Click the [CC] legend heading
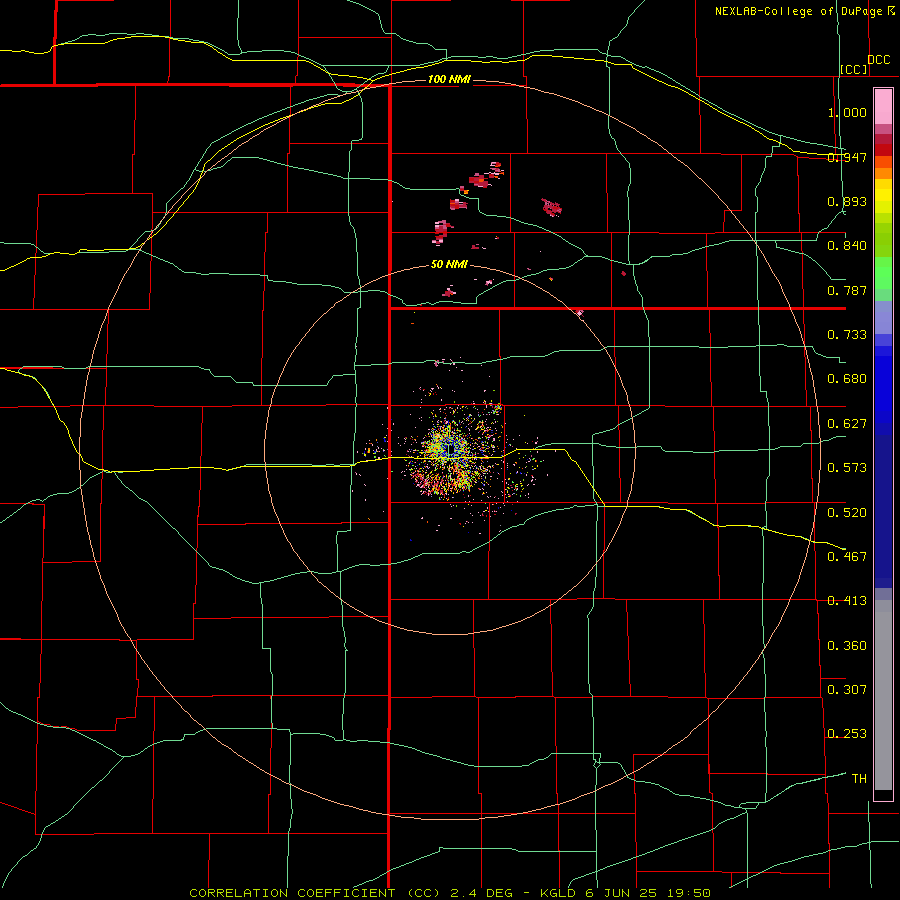The image size is (900, 900). click(854, 69)
